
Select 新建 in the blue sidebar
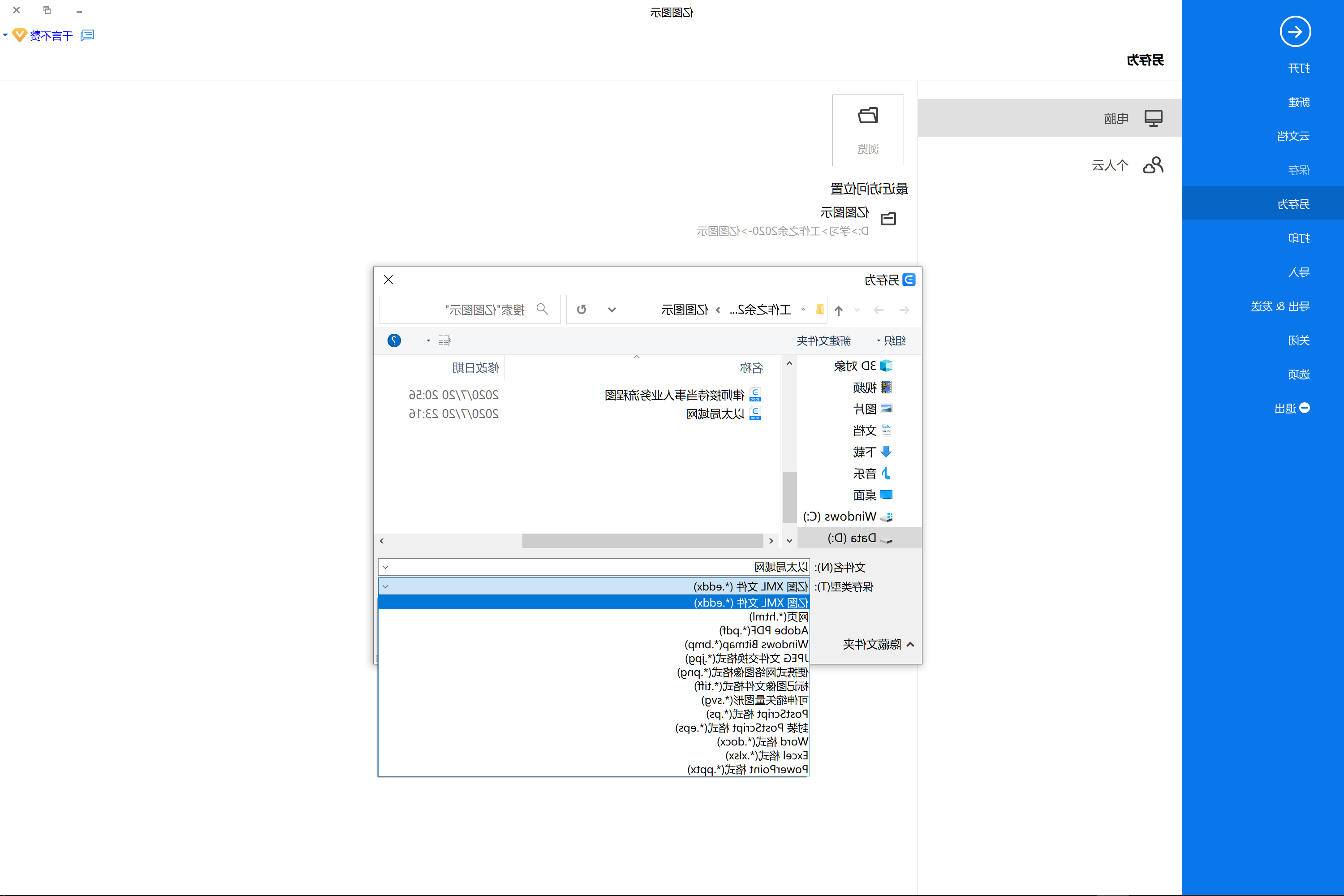1298,102
